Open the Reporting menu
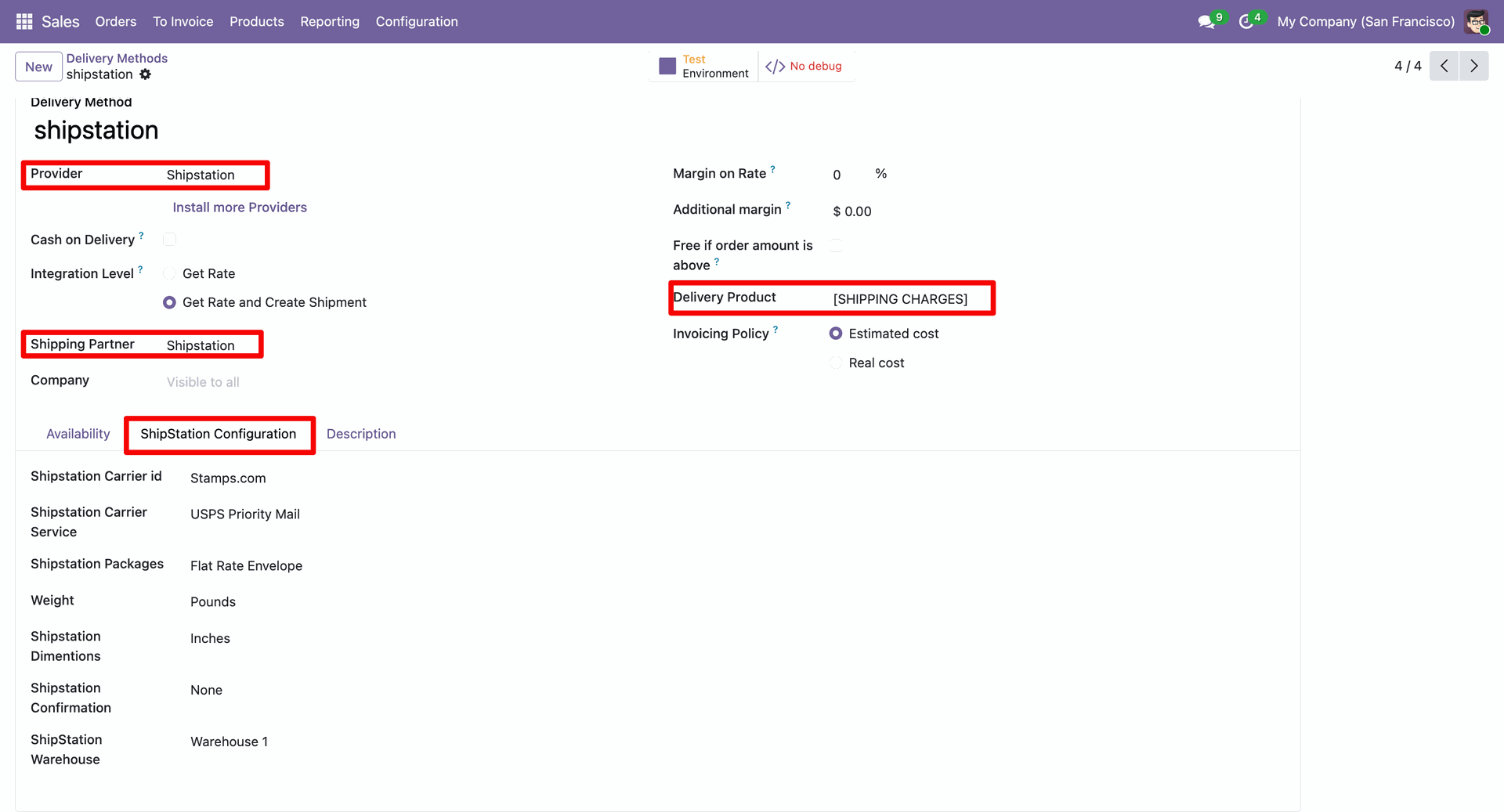Viewport: 1504px width, 812px height. [330, 21]
